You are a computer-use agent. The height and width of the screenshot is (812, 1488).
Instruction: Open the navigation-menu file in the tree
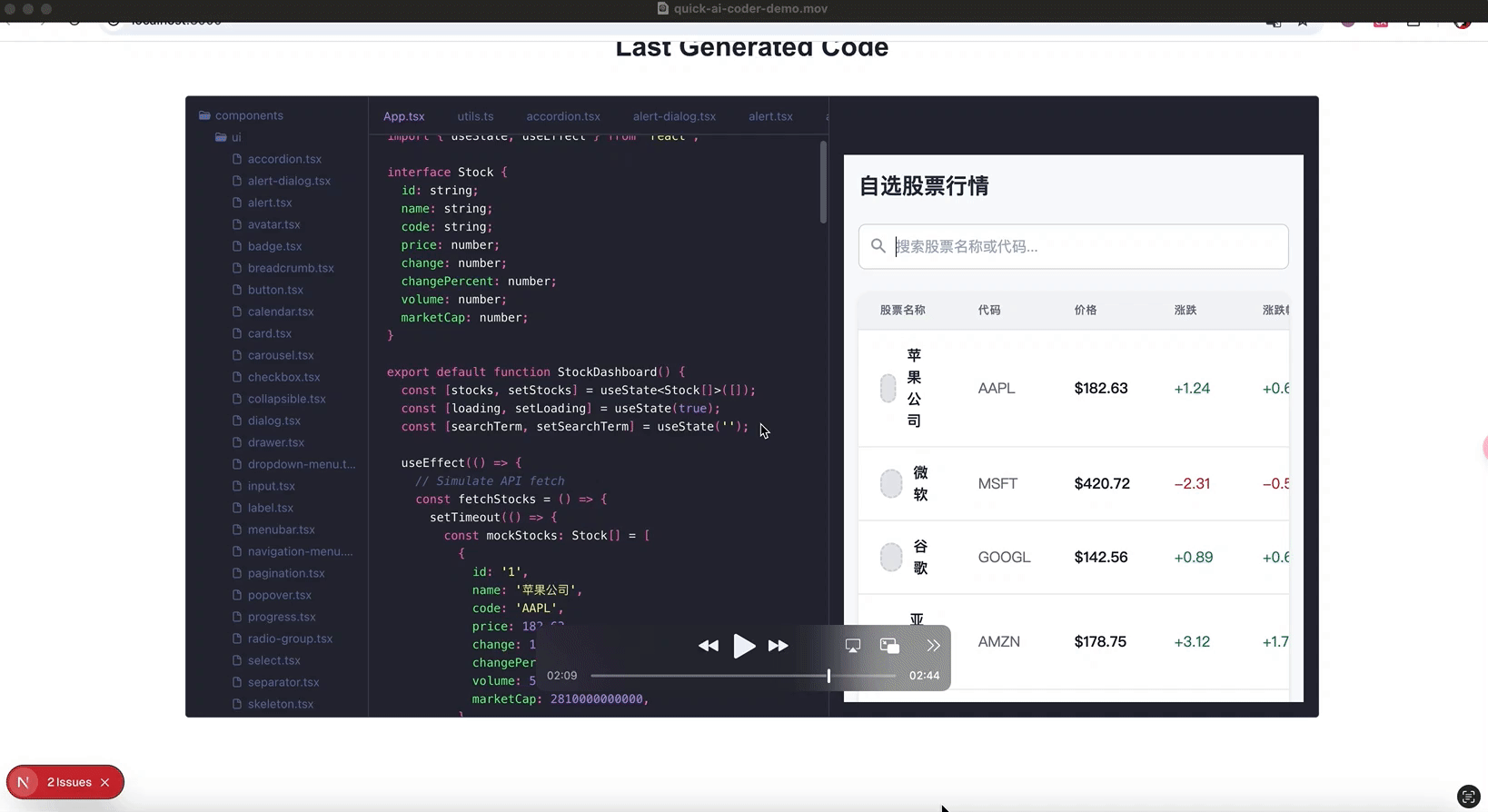[x=293, y=551]
